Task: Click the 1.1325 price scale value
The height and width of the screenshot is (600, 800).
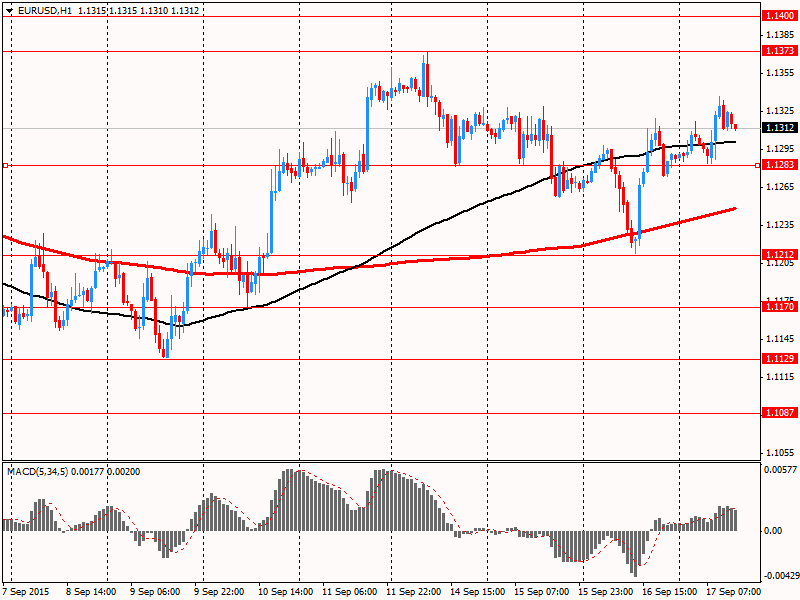Action: pos(781,111)
